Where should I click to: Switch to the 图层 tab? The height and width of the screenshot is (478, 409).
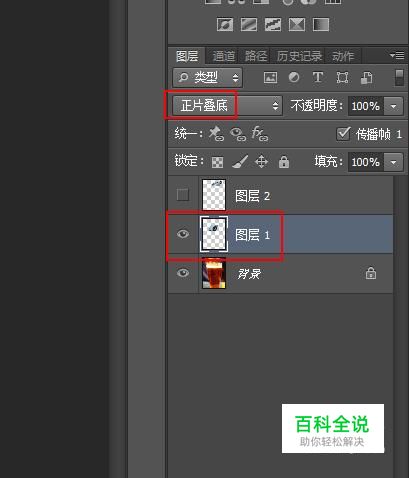[187, 56]
